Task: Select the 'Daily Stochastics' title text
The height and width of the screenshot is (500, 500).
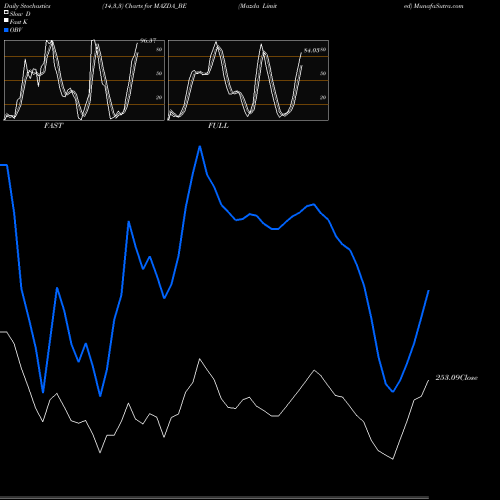Action: pyautogui.click(x=27, y=6)
